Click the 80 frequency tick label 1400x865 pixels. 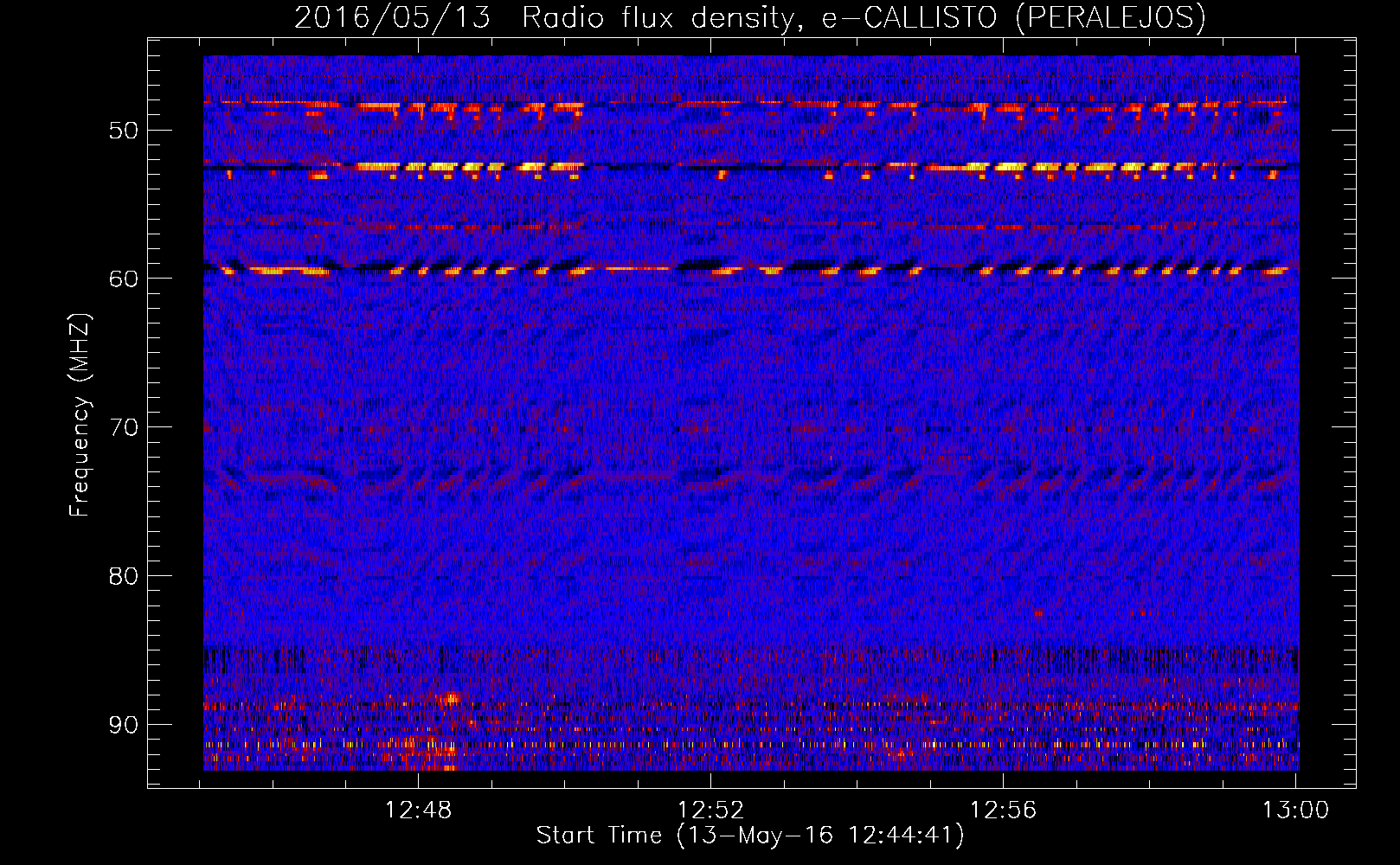pyautogui.click(x=123, y=576)
